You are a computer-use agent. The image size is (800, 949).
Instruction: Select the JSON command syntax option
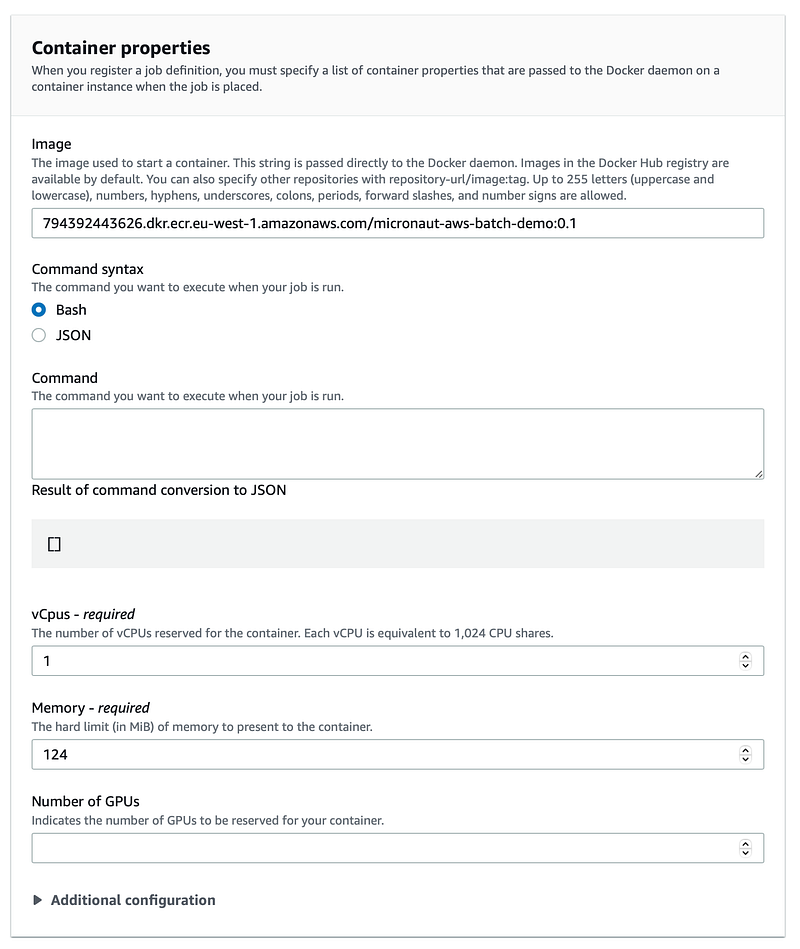tap(39, 335)
